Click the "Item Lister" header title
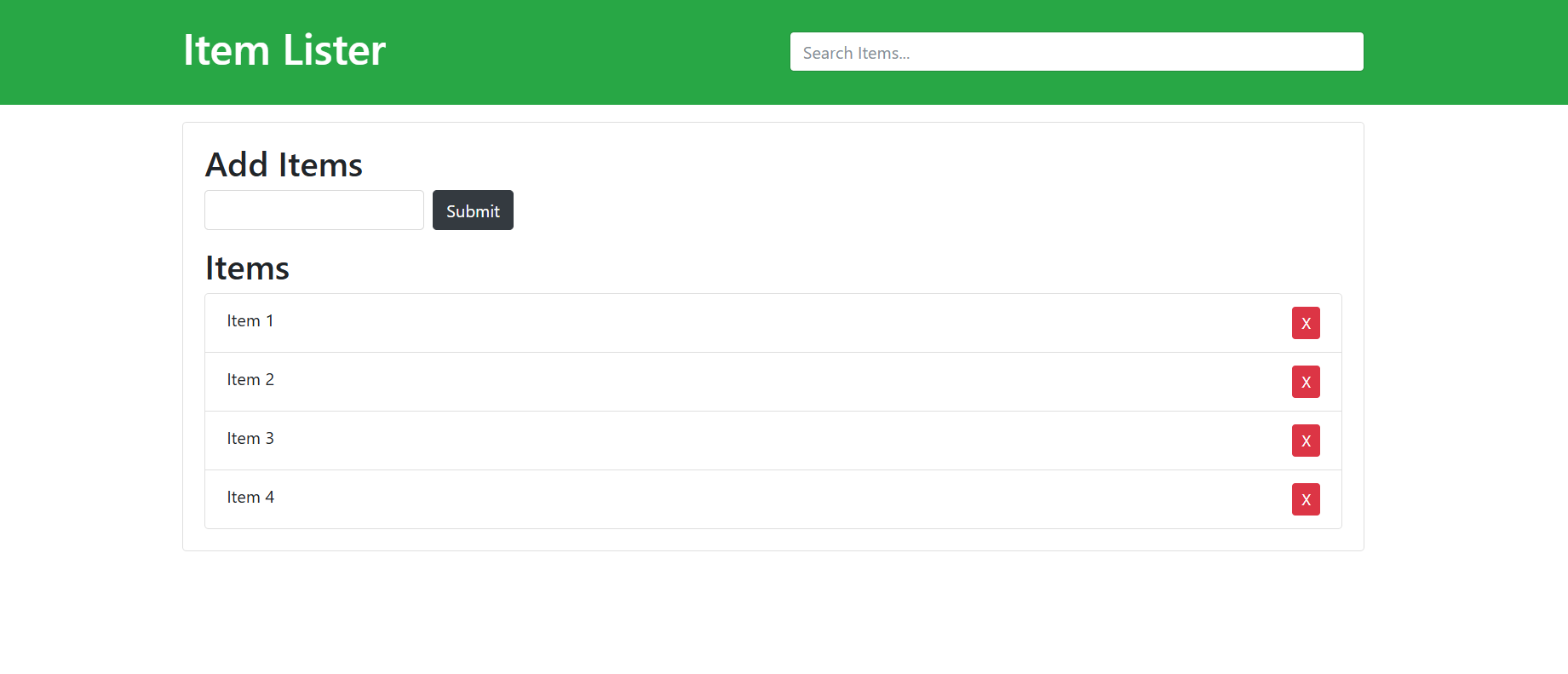This screenshot has width=1568, height=674. tap(284, 50)
